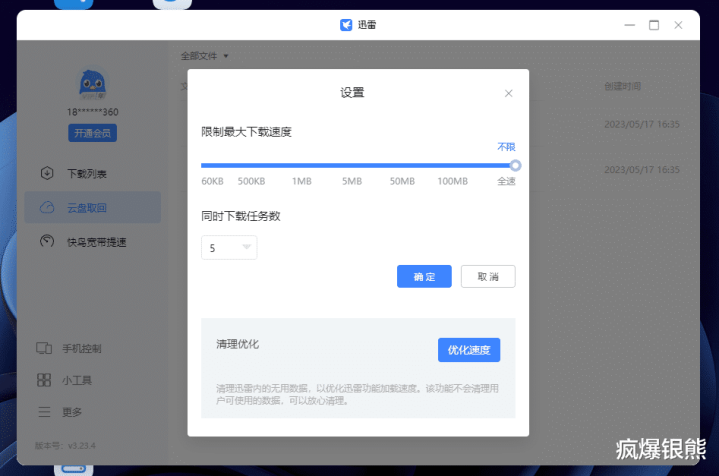
Task: Set speed limit at the 5MB mark
Action: point(352,181)
